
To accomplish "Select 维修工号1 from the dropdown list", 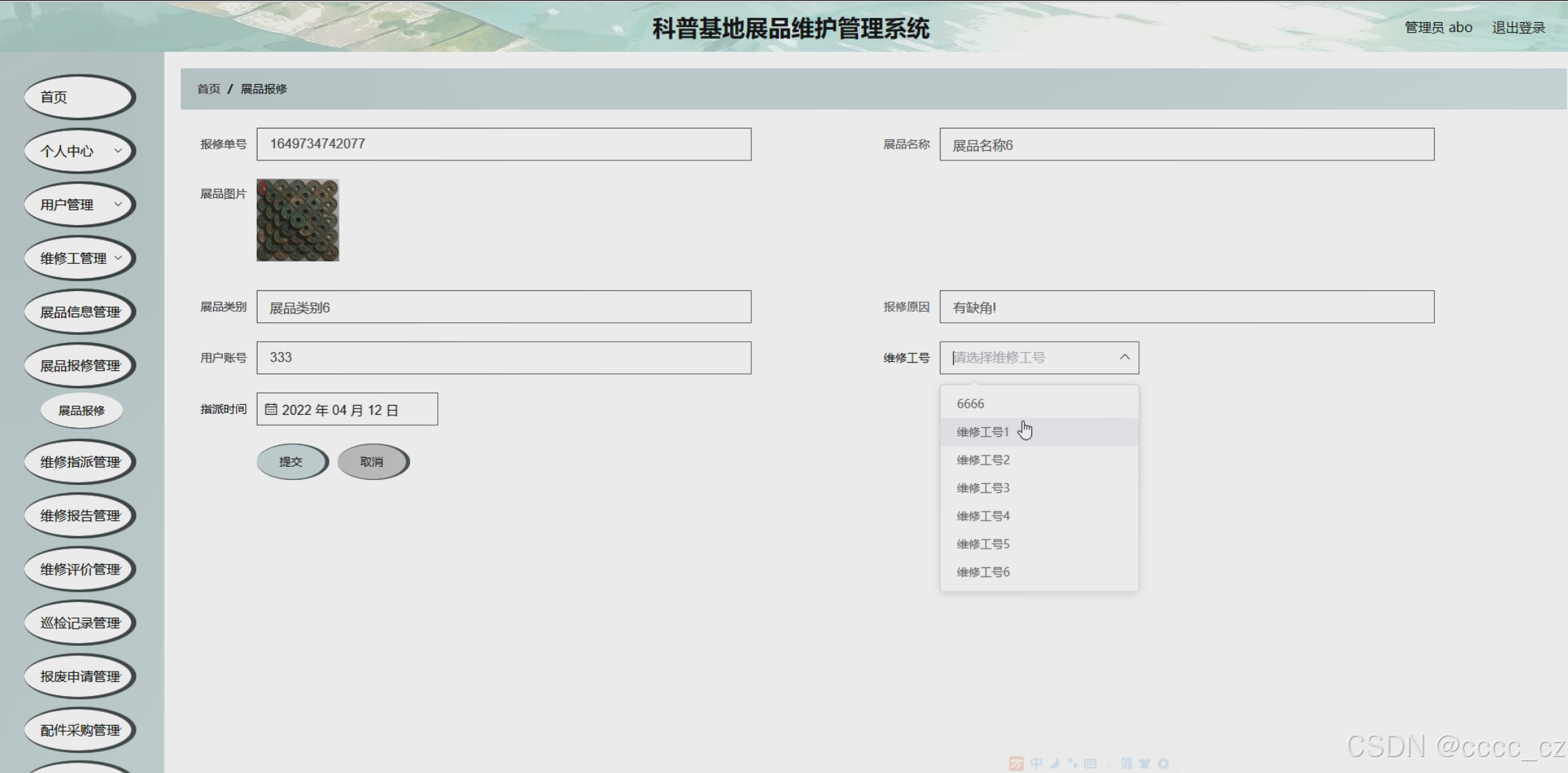I will (x=982, y=432).
